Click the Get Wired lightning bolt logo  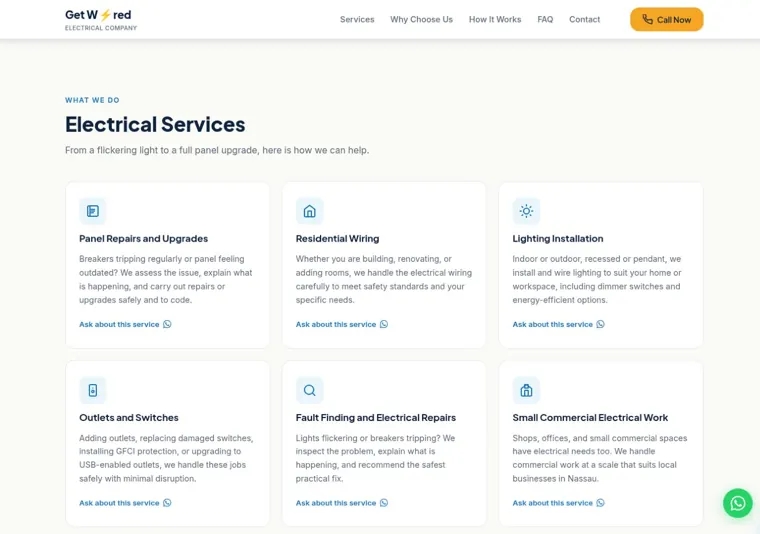(105, 15)
